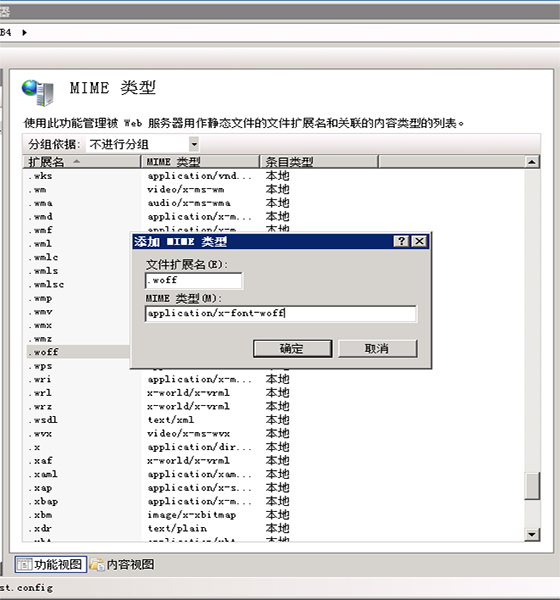Click the vertical scrollbar thumb

tap(532, 486)
